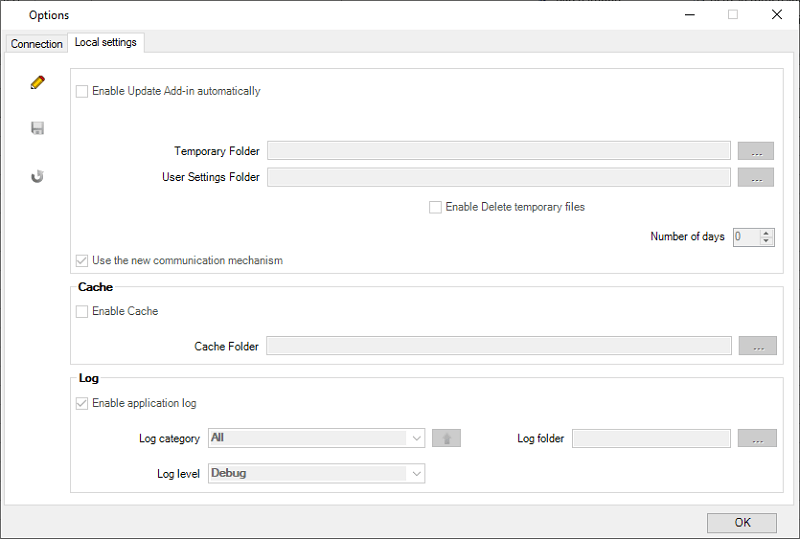Toggle Enable Delete temporary files checkbox

435,207
